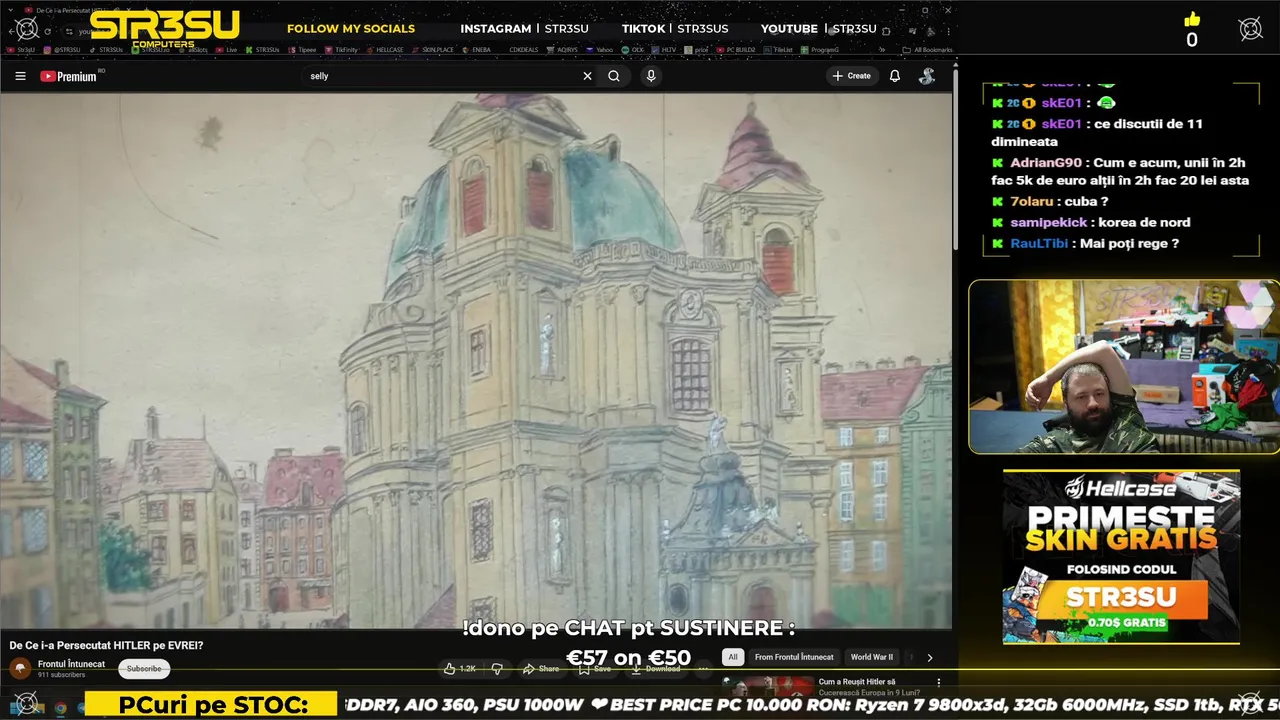Open suggested video 'Cum a Reușit Hitler să'
Viewport: 1280px width, 720px height.
[857, 682]
